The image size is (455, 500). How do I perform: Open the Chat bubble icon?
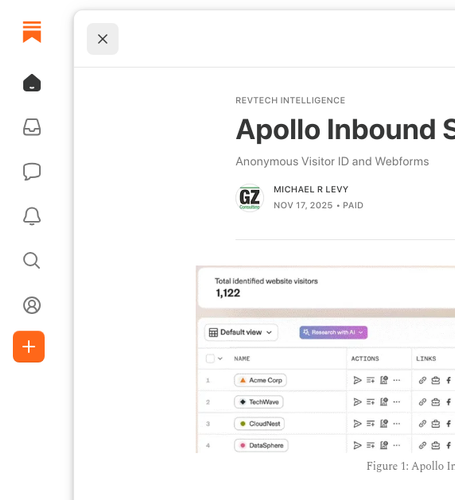tap(32, 172)
